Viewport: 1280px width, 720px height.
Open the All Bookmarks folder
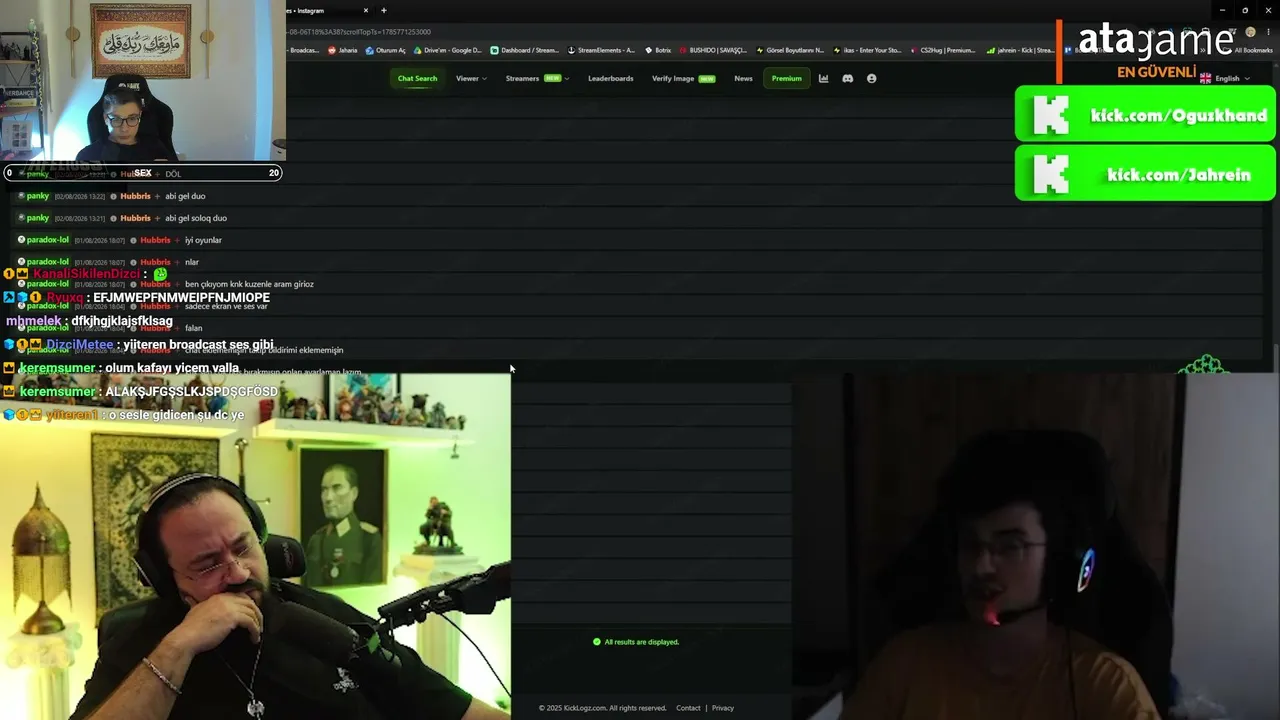(1248, 50)
